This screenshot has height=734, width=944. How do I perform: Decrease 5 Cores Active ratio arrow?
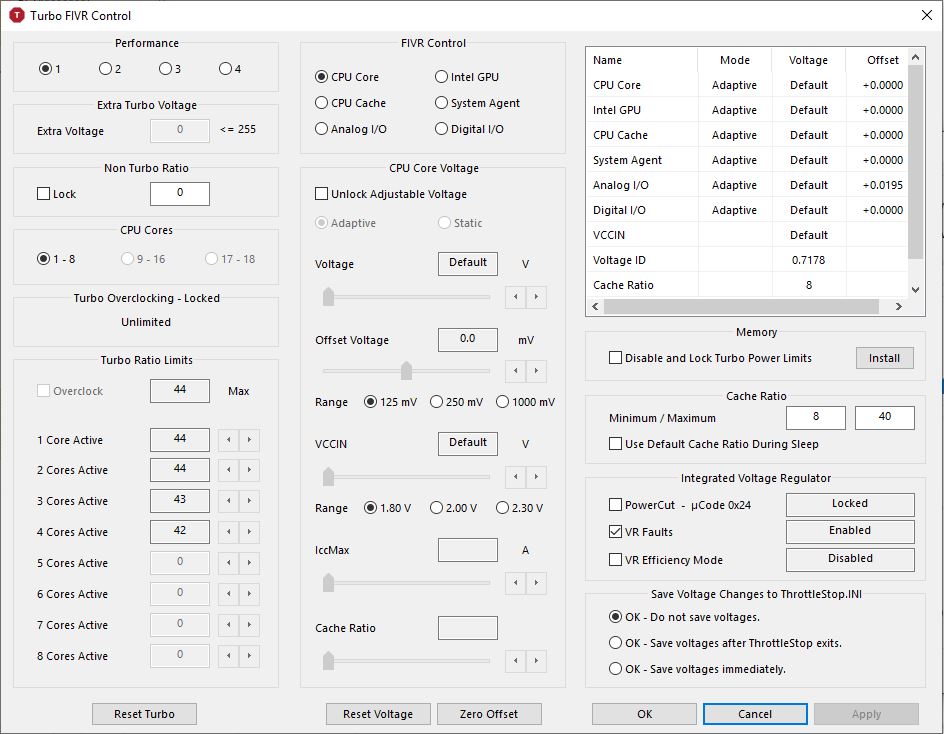tap(229, 563)
